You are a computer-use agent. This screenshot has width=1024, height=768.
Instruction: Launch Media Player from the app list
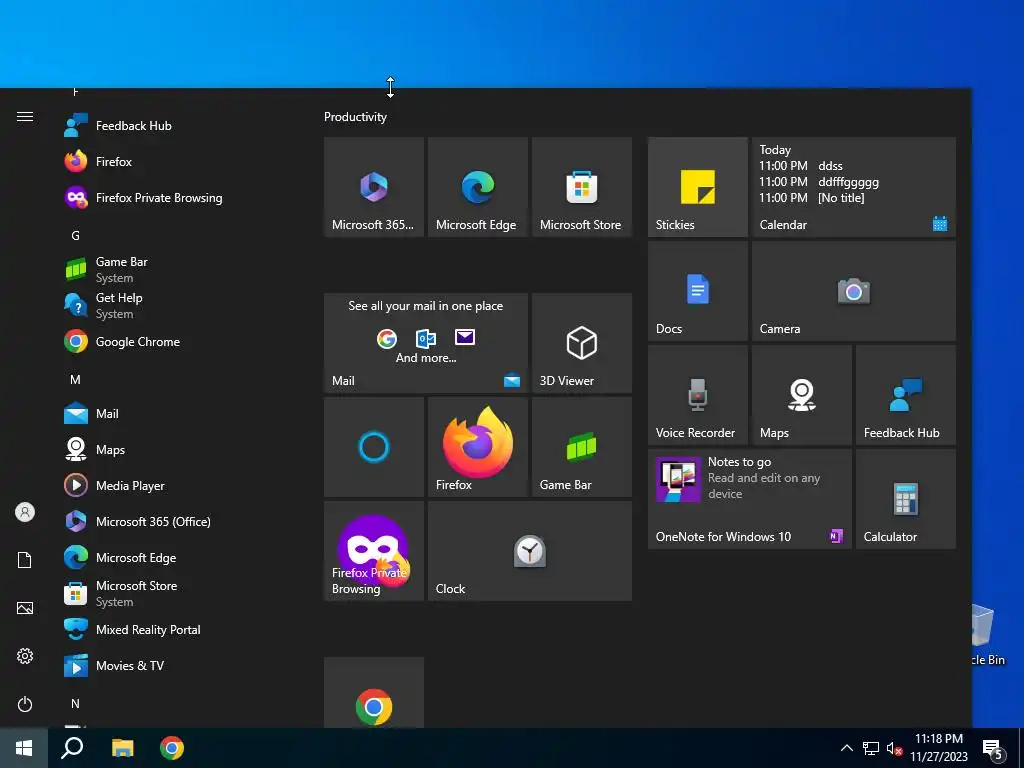176,485
